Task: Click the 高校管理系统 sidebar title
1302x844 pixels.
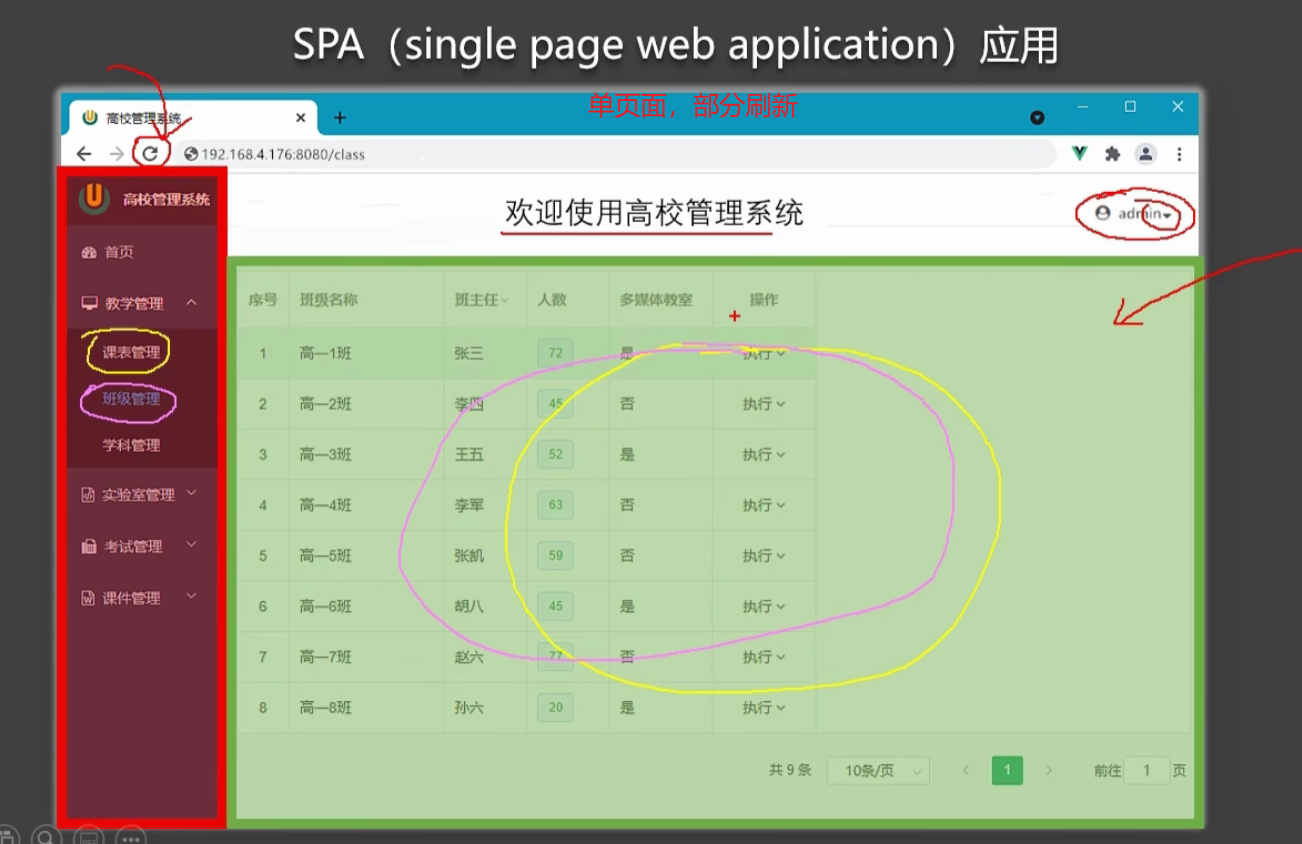Action: pyautogui.click(x=166, y=199)
